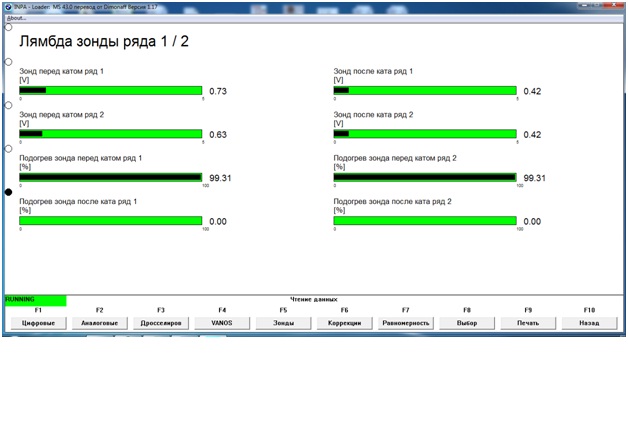
Task: Click the Зонд перед катом ряд 2 voltage bar
Action: coord(111,134)
